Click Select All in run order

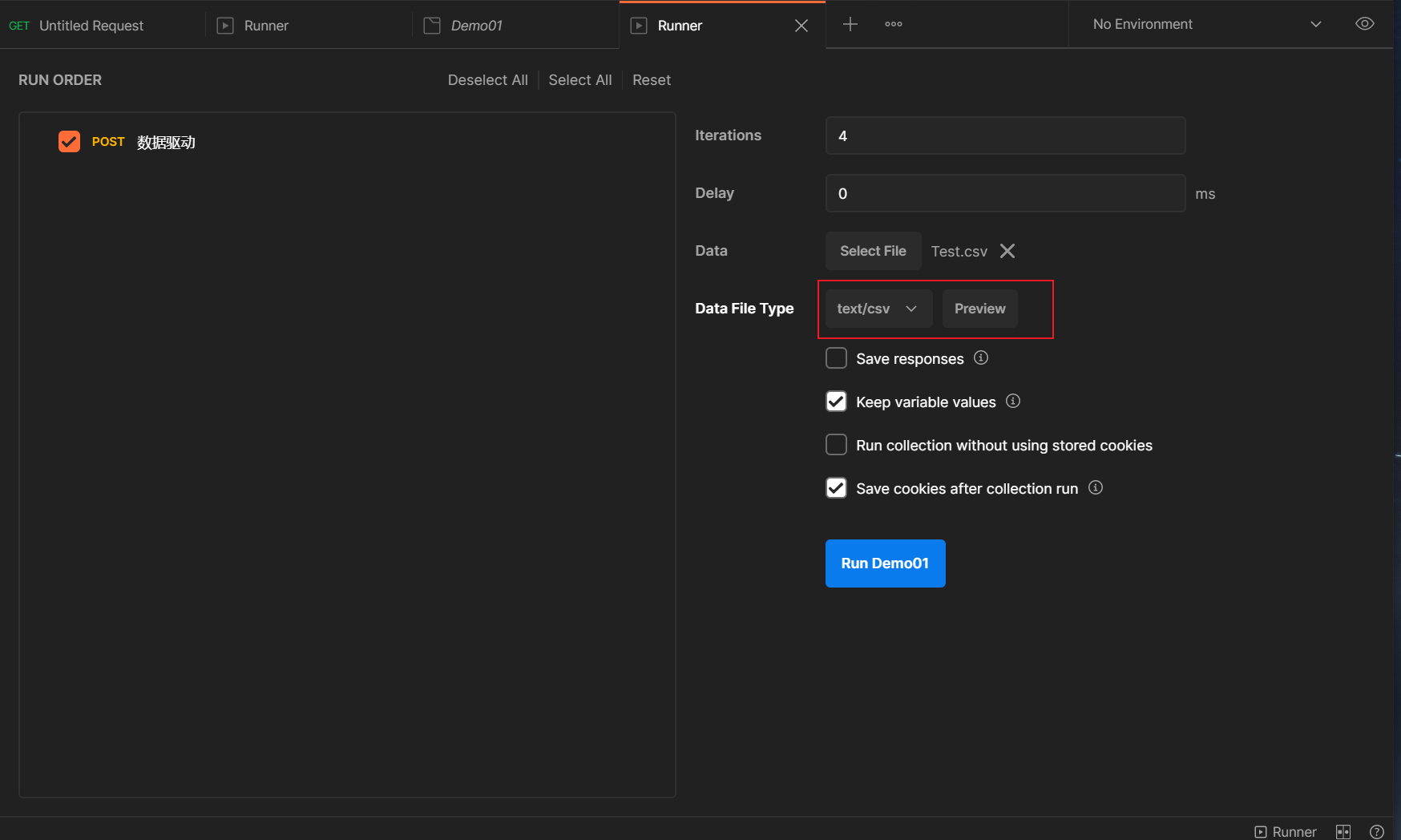click(579, 80)
